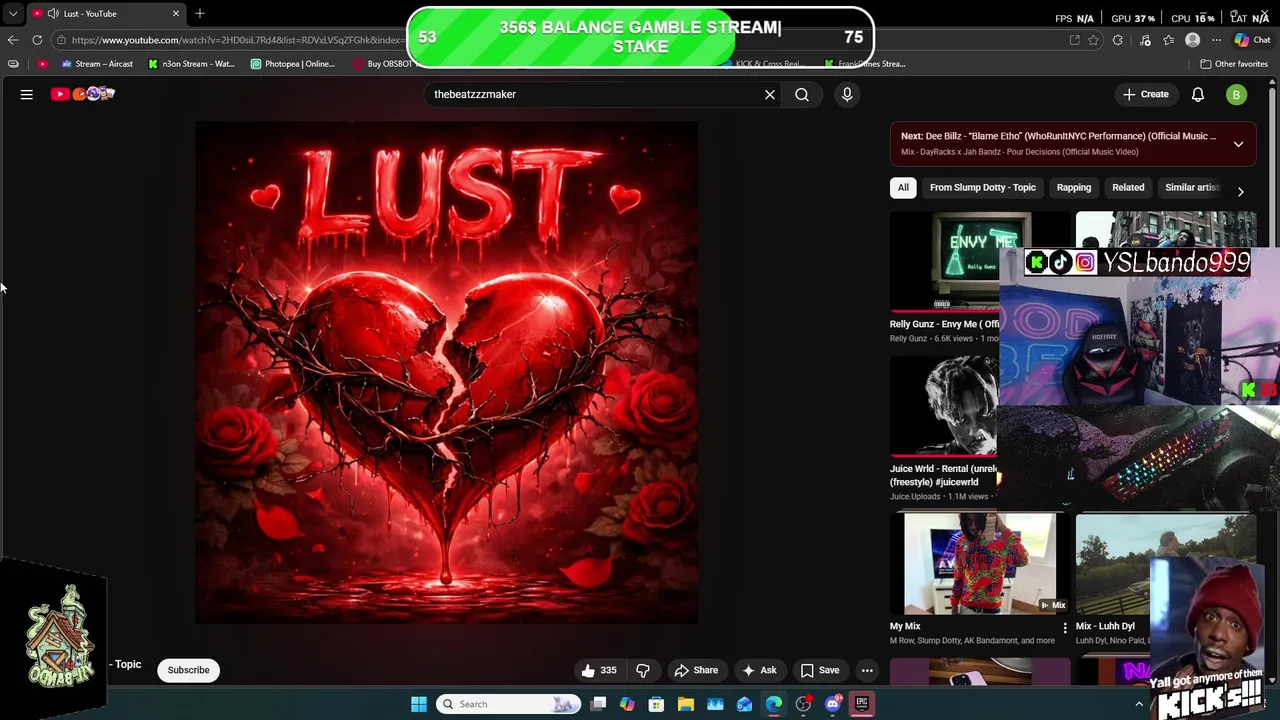Screen dimensions: 1280x720
Task: Open Epic Games Launcher on taskbar
Action: [862, 704]
